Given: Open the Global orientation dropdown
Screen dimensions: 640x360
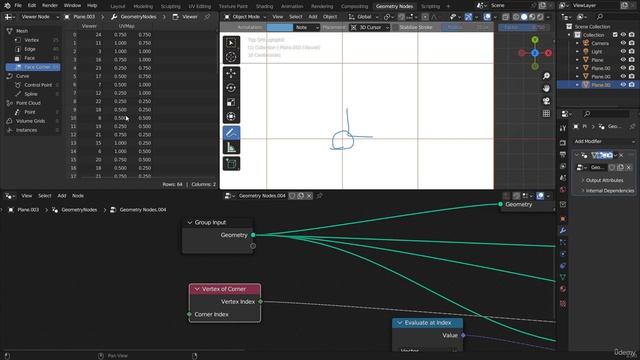Looking at the screenshot, I should [x=363, y=17].
